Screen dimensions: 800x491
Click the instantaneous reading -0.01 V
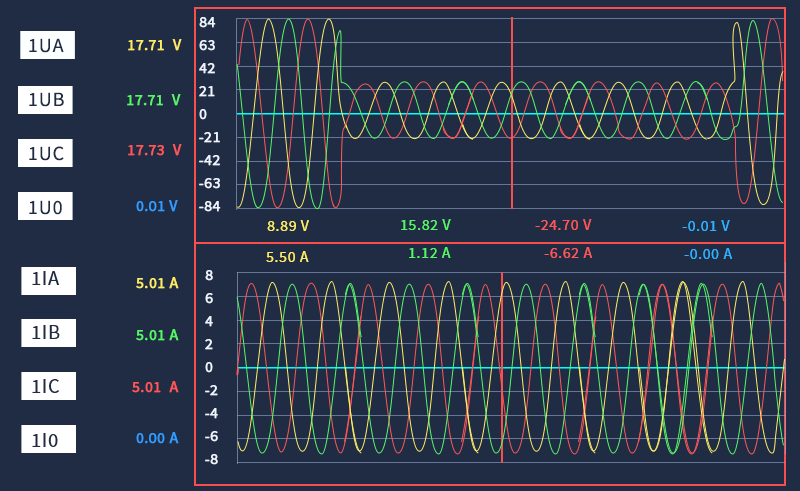(x=706, y=226)
